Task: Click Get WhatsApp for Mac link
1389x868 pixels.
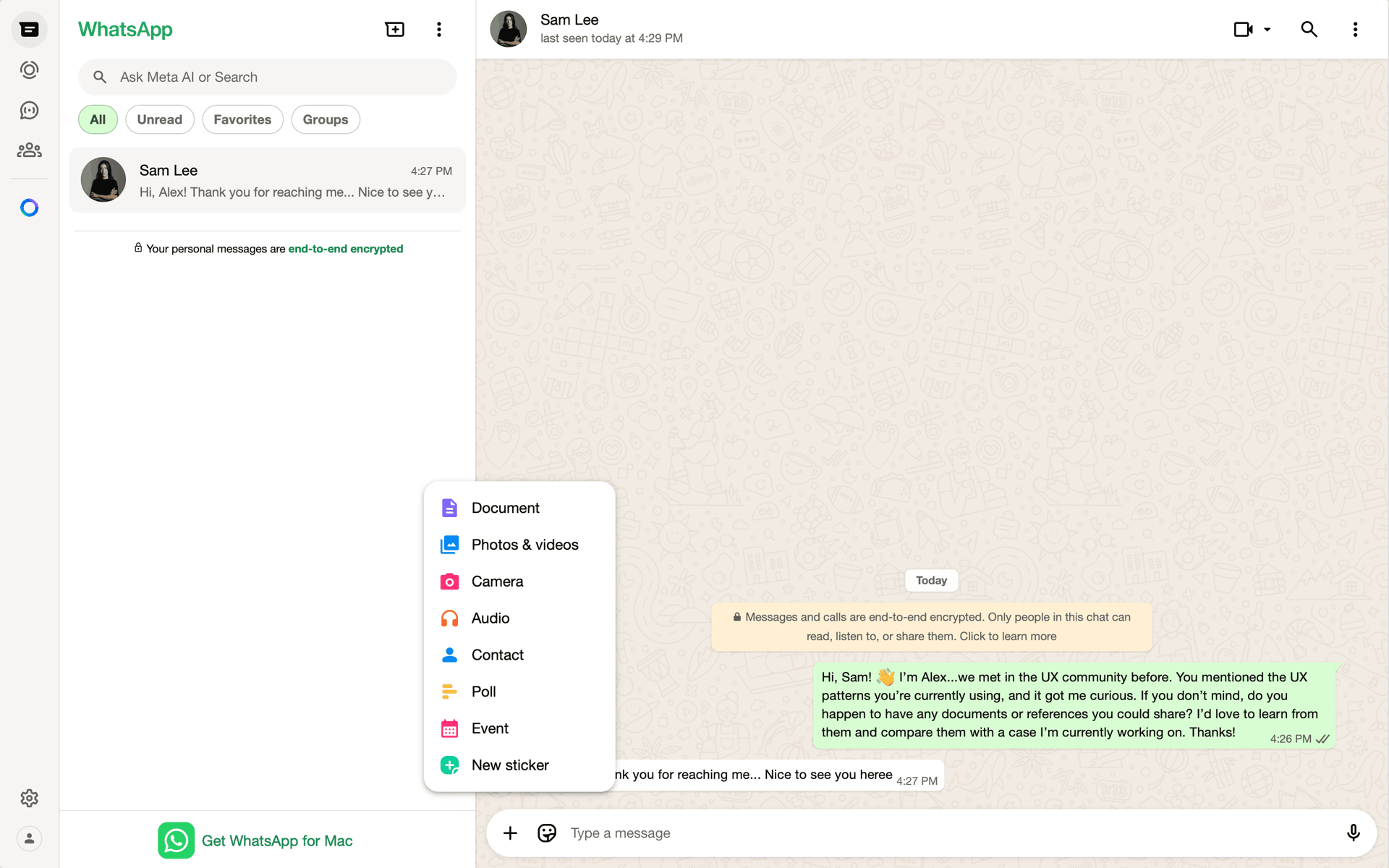Action: pyautogui.click(x=277, y=841)
